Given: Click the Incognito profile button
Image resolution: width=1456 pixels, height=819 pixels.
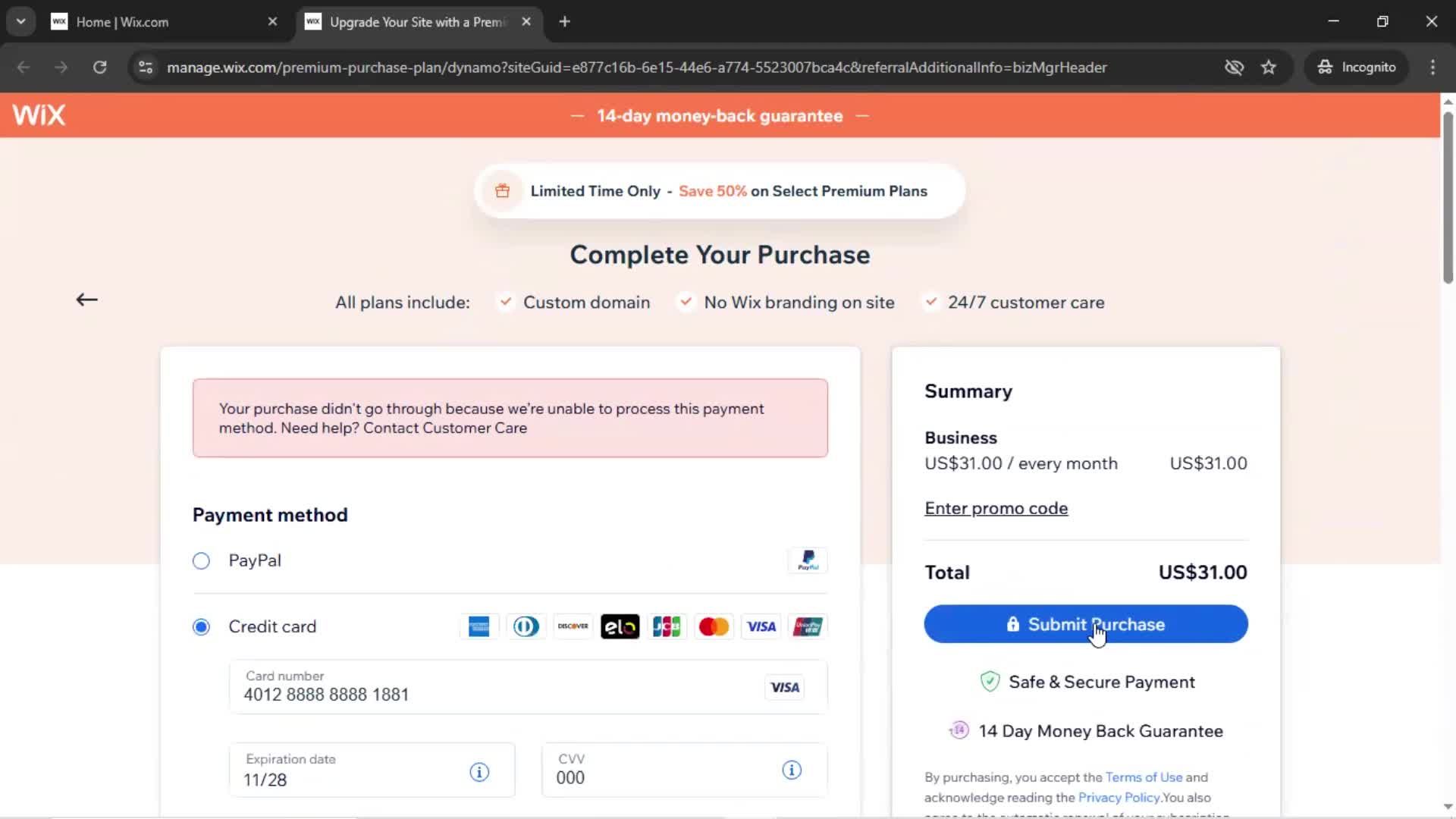Looking at the screenshot, I should (1357, 67).
